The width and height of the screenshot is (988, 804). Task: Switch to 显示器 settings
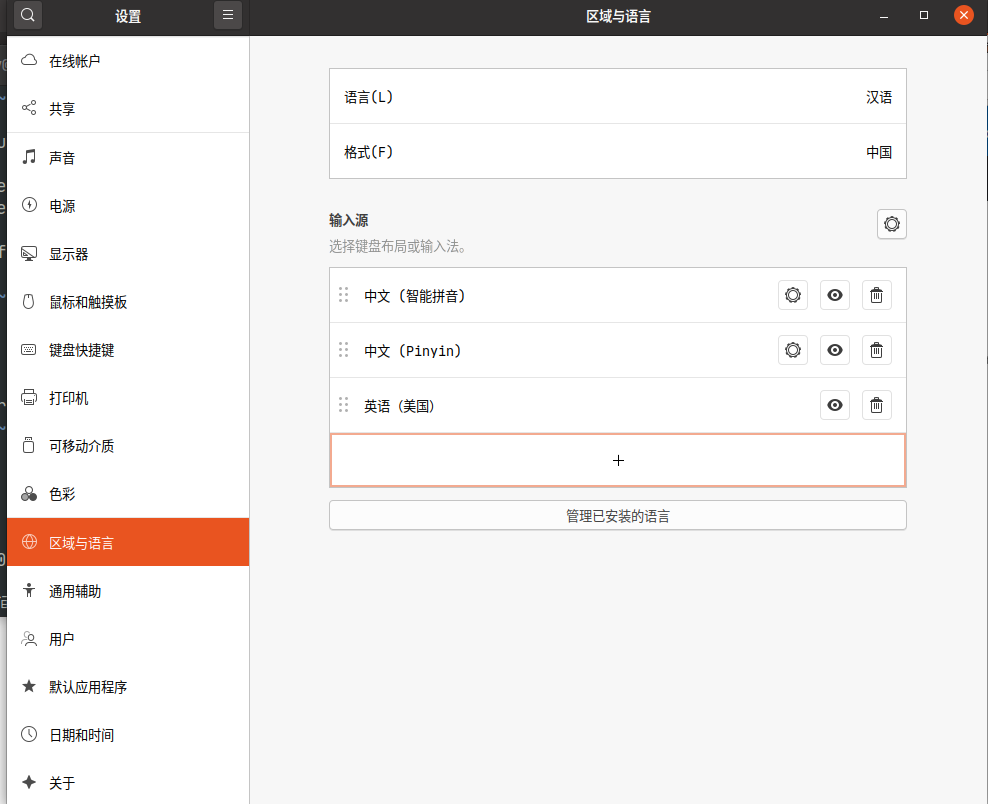click(x=128, y=254)
